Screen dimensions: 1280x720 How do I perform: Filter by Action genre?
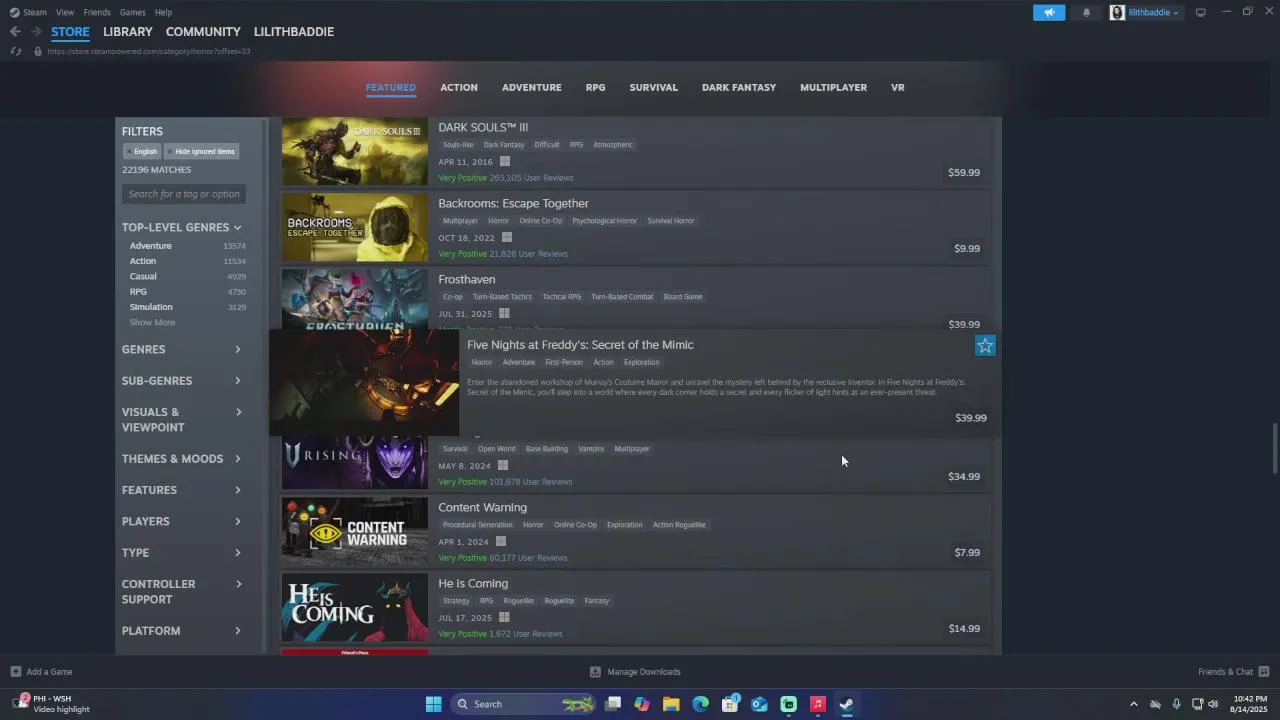(143, 261)
